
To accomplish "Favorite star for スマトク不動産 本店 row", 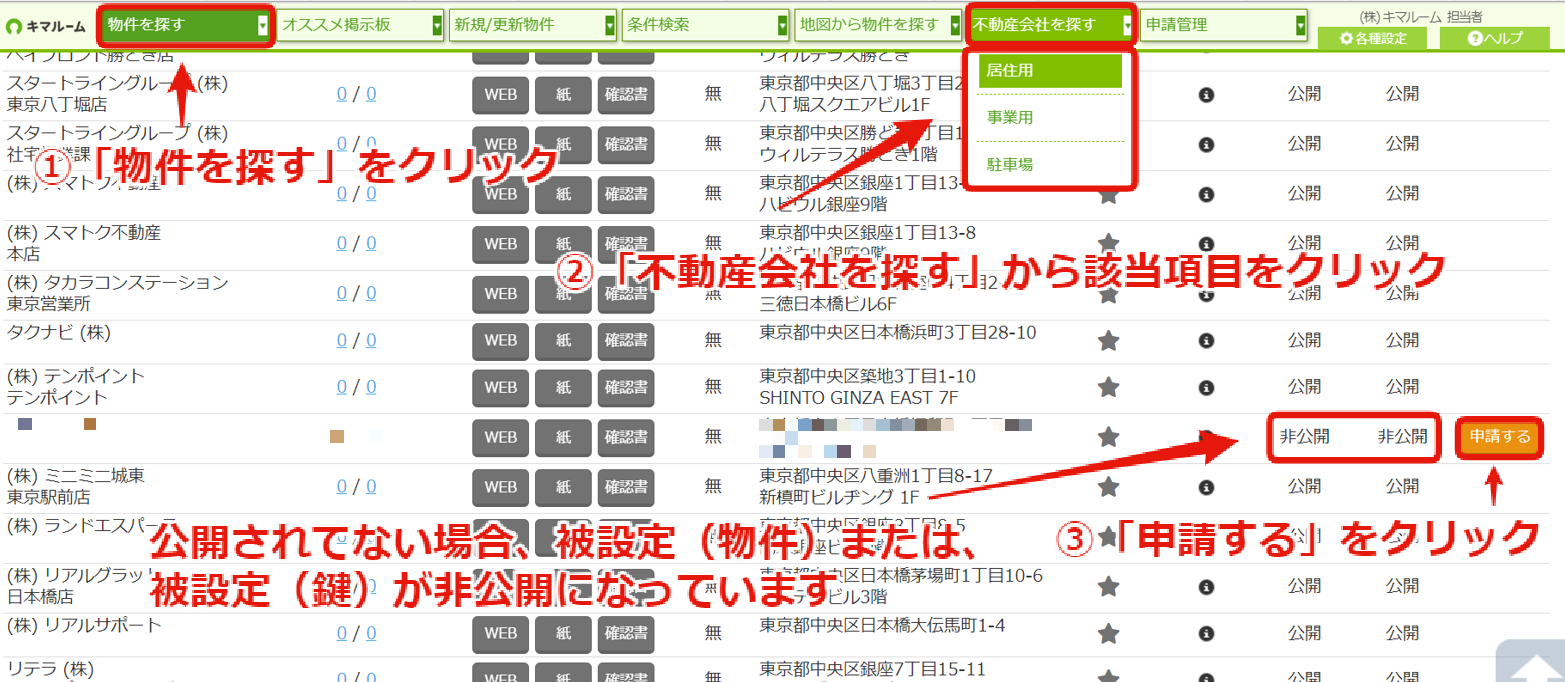I will 1108,243.
